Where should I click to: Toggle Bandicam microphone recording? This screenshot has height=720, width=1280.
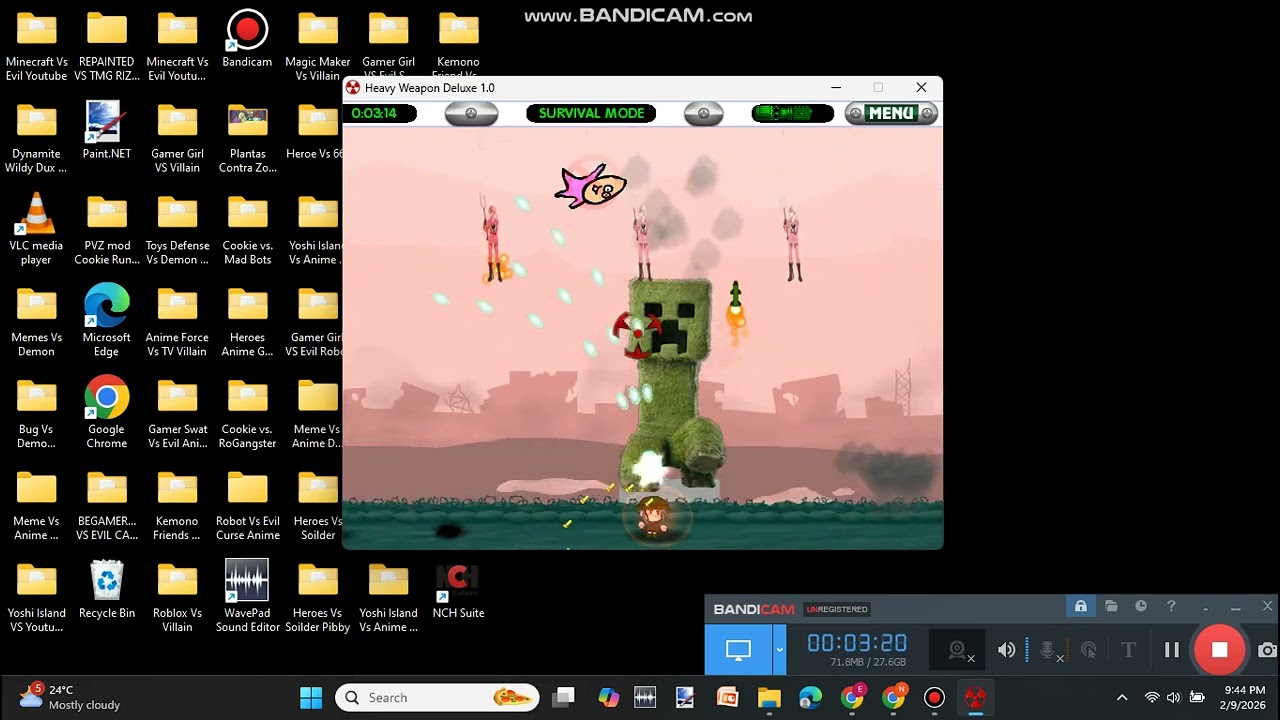tap(1048, 650)
